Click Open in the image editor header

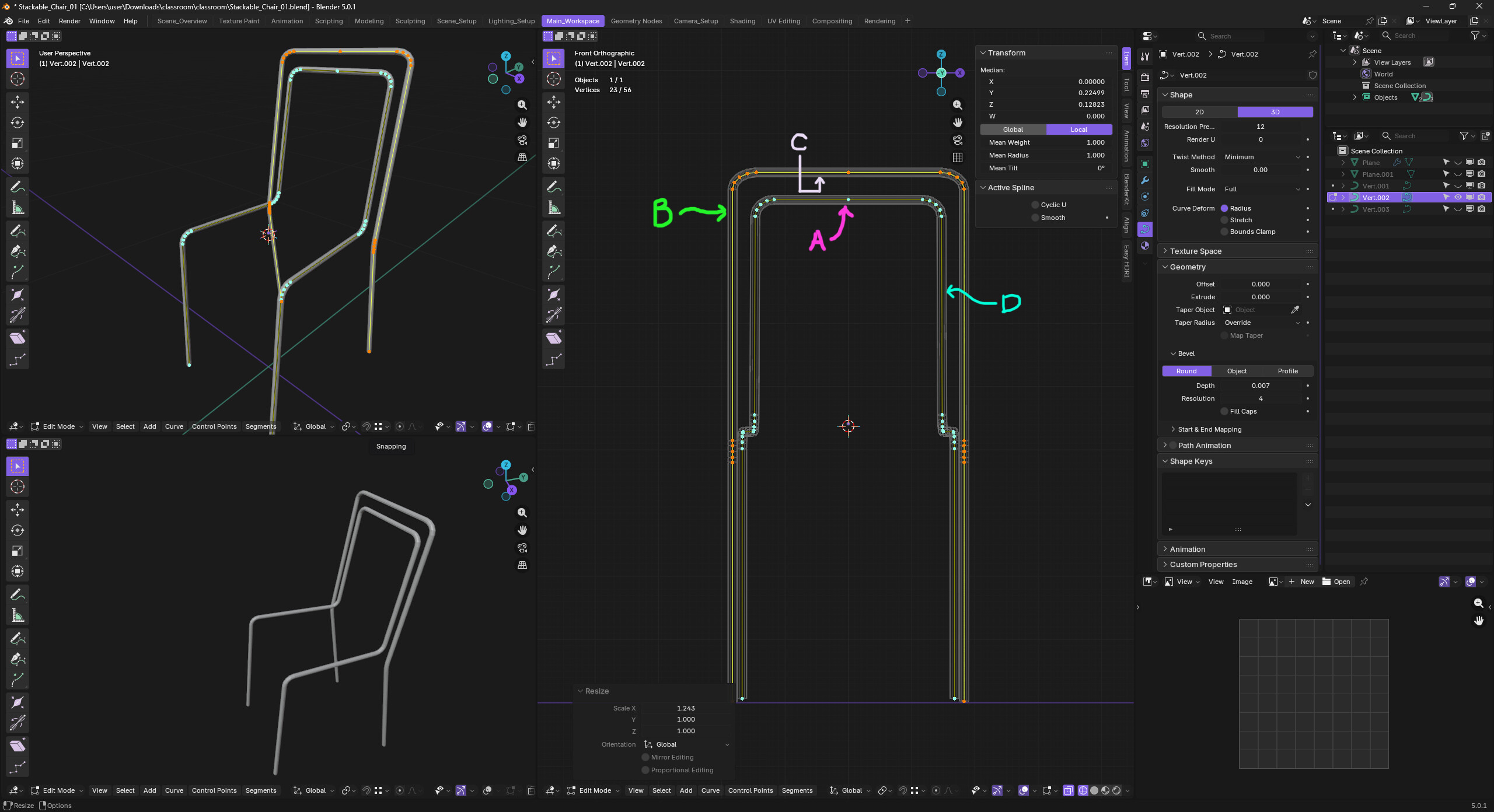pyautogui.click(x=1336, y=582)
